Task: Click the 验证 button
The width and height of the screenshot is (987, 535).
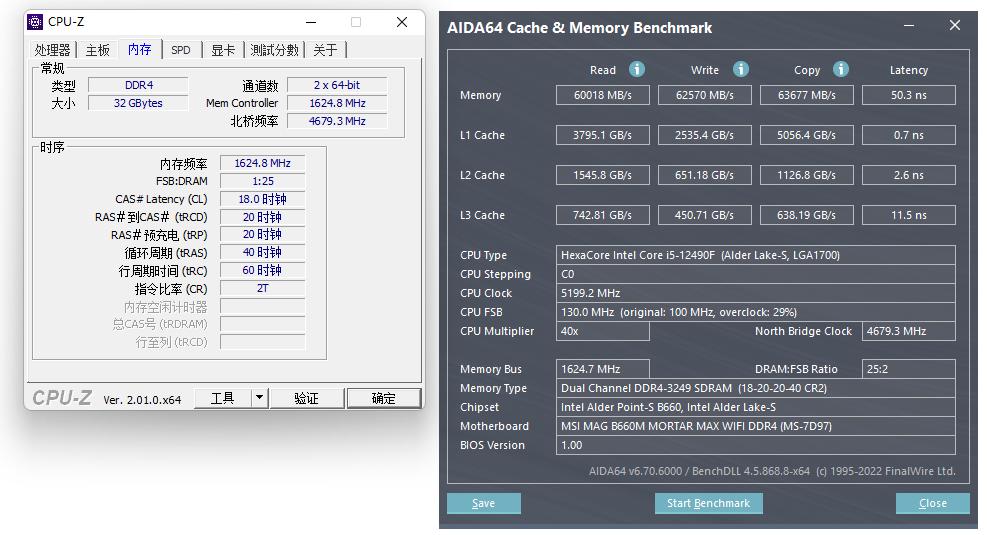Action: 307,398
